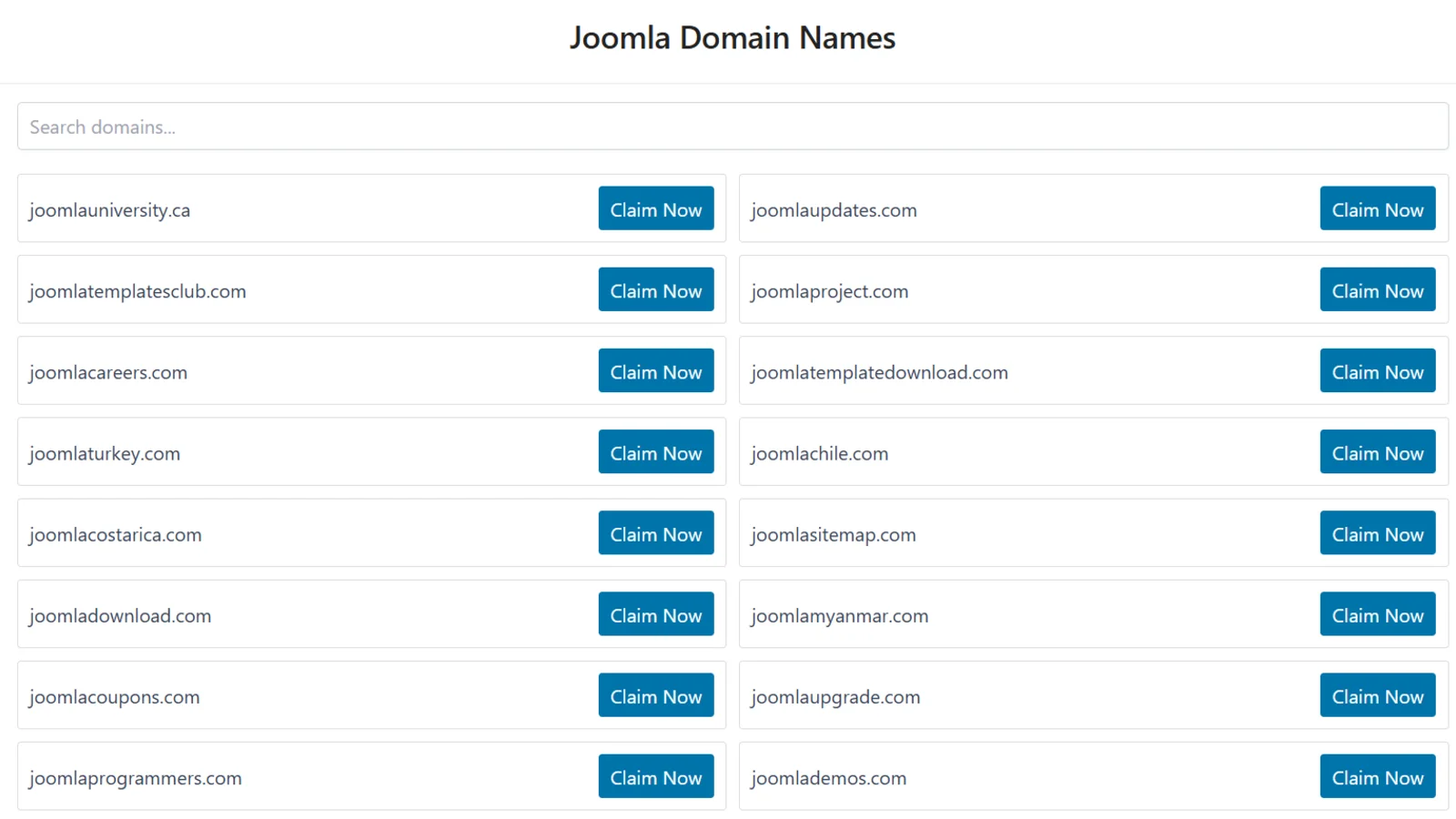The image size is (1456, 819).
Task: Select the joomlademos.com domain text
Action: [x=829, y=778]
